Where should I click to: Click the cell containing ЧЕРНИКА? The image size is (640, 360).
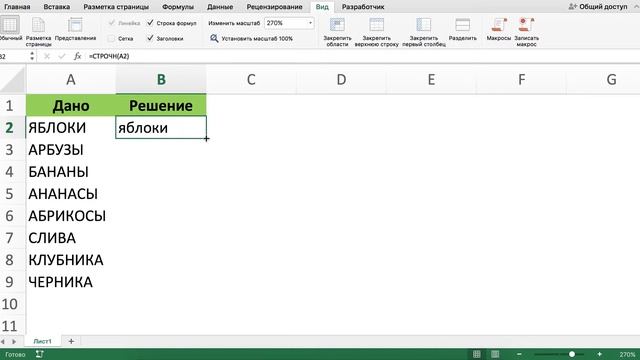[x=71, y=282]
